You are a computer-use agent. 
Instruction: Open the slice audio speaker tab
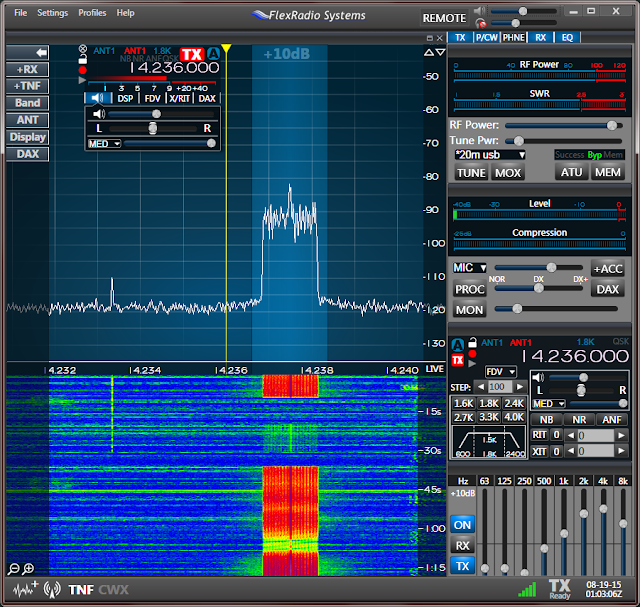tap(98, 98)
